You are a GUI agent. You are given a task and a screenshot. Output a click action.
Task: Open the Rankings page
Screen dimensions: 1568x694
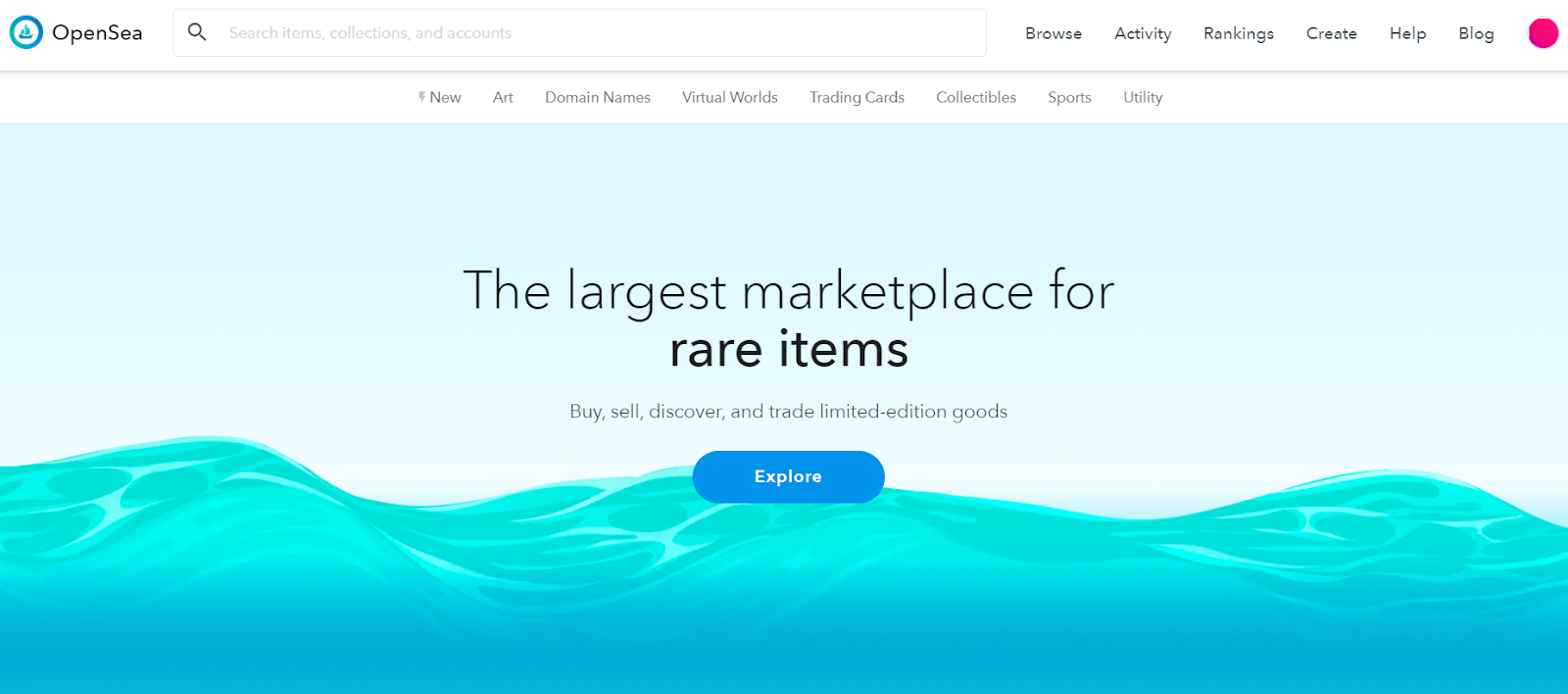[1239, 33]
